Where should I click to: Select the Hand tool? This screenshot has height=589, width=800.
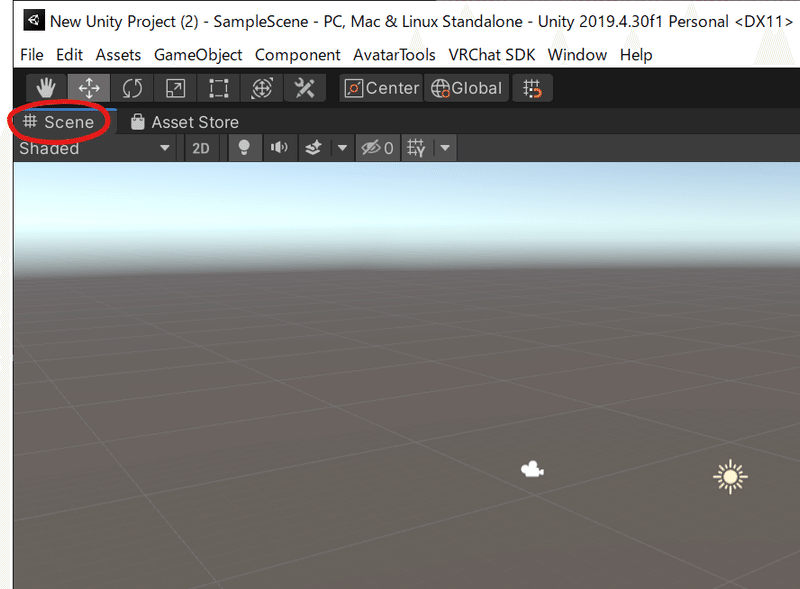click(x=46, y=88)
